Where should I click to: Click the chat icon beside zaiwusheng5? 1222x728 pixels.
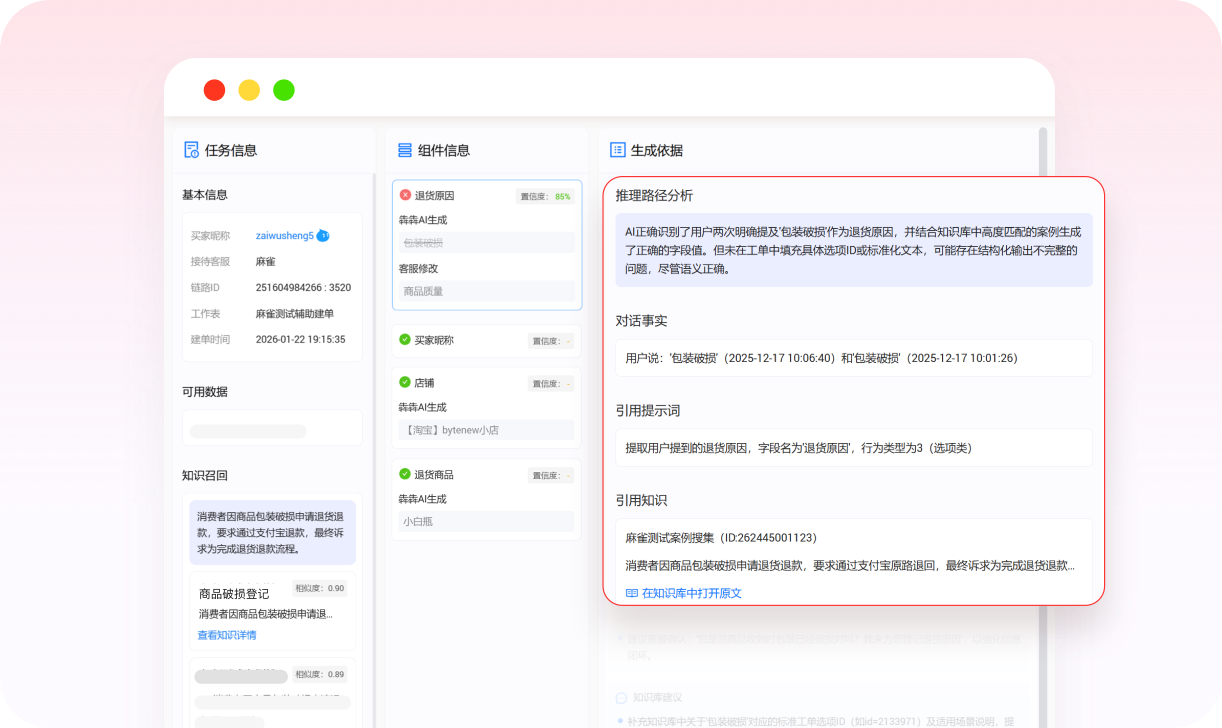pyautogui.click(x=323, y=236)
